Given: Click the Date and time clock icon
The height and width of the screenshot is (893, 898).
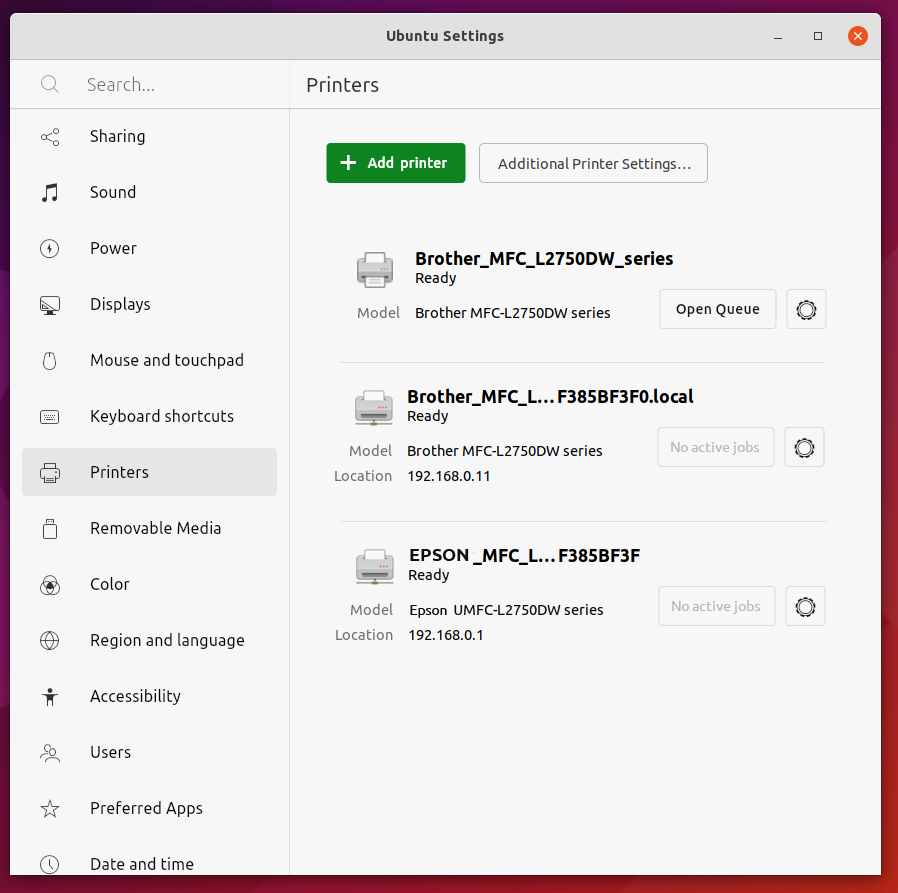Looking at the screenshot, I should [49, 864].
